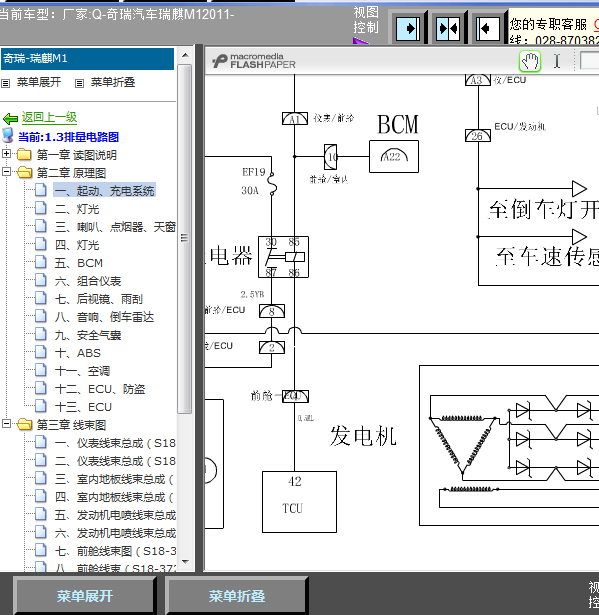
Task: Click the tree panel vertical scrollbar thumb
Action: (x=185, y=238)
